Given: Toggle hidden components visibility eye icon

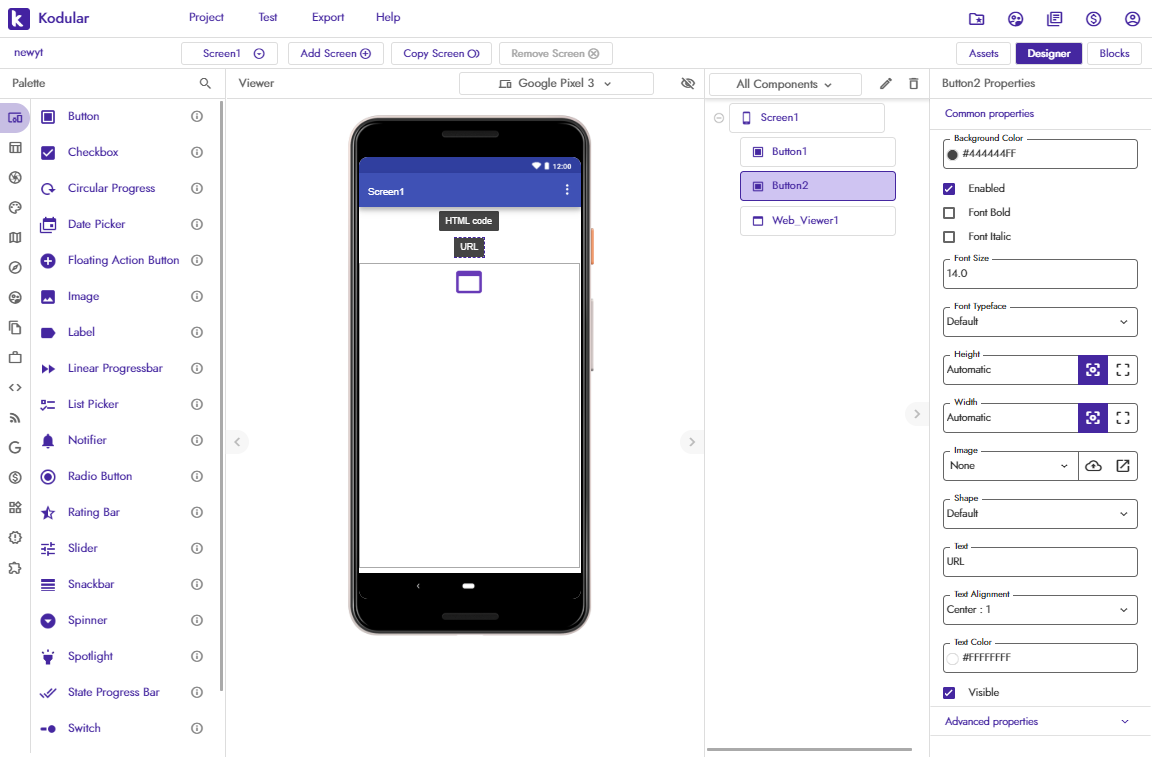Looking at the screenshot, I should coord(688,84).
